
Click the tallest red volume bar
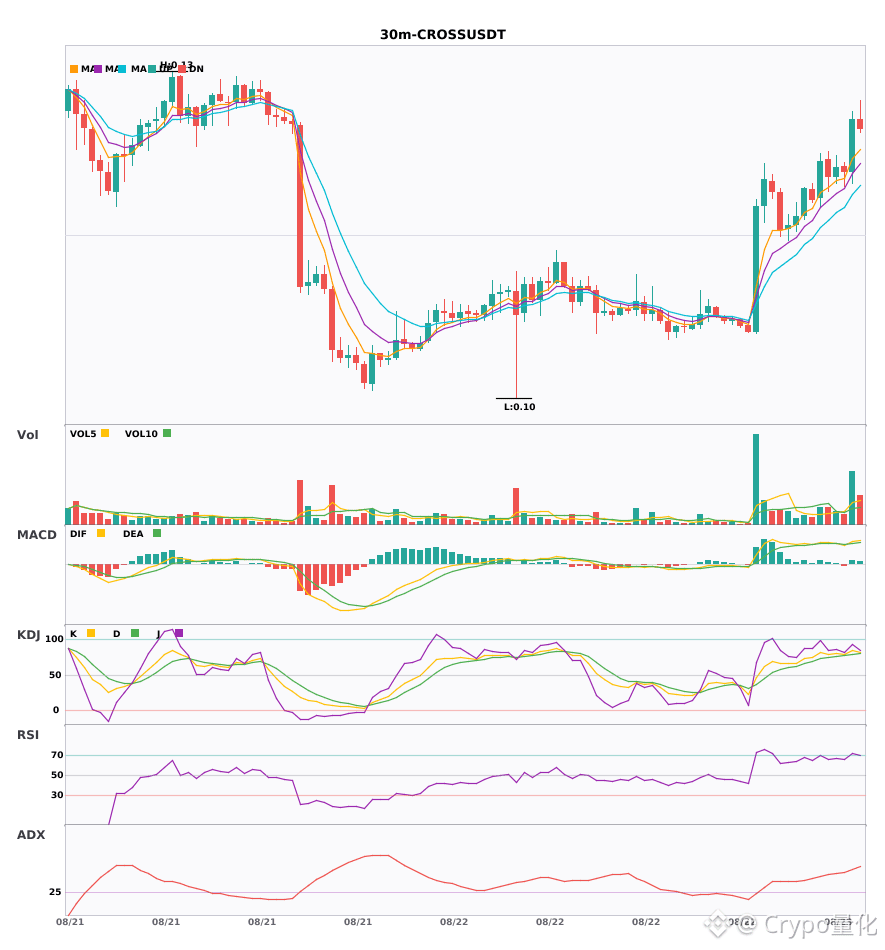pyautogui.click(x=300, y=502)
